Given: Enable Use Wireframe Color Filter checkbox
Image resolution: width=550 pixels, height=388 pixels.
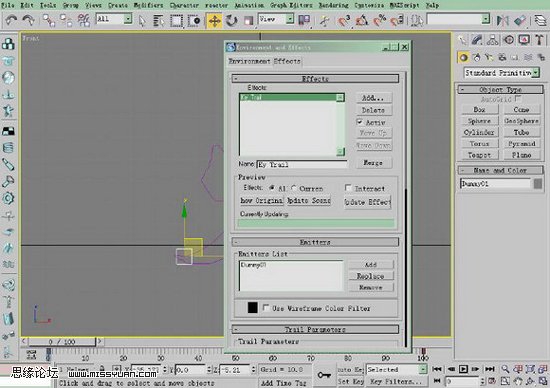Looking at the screenshot, I should 266,308.
